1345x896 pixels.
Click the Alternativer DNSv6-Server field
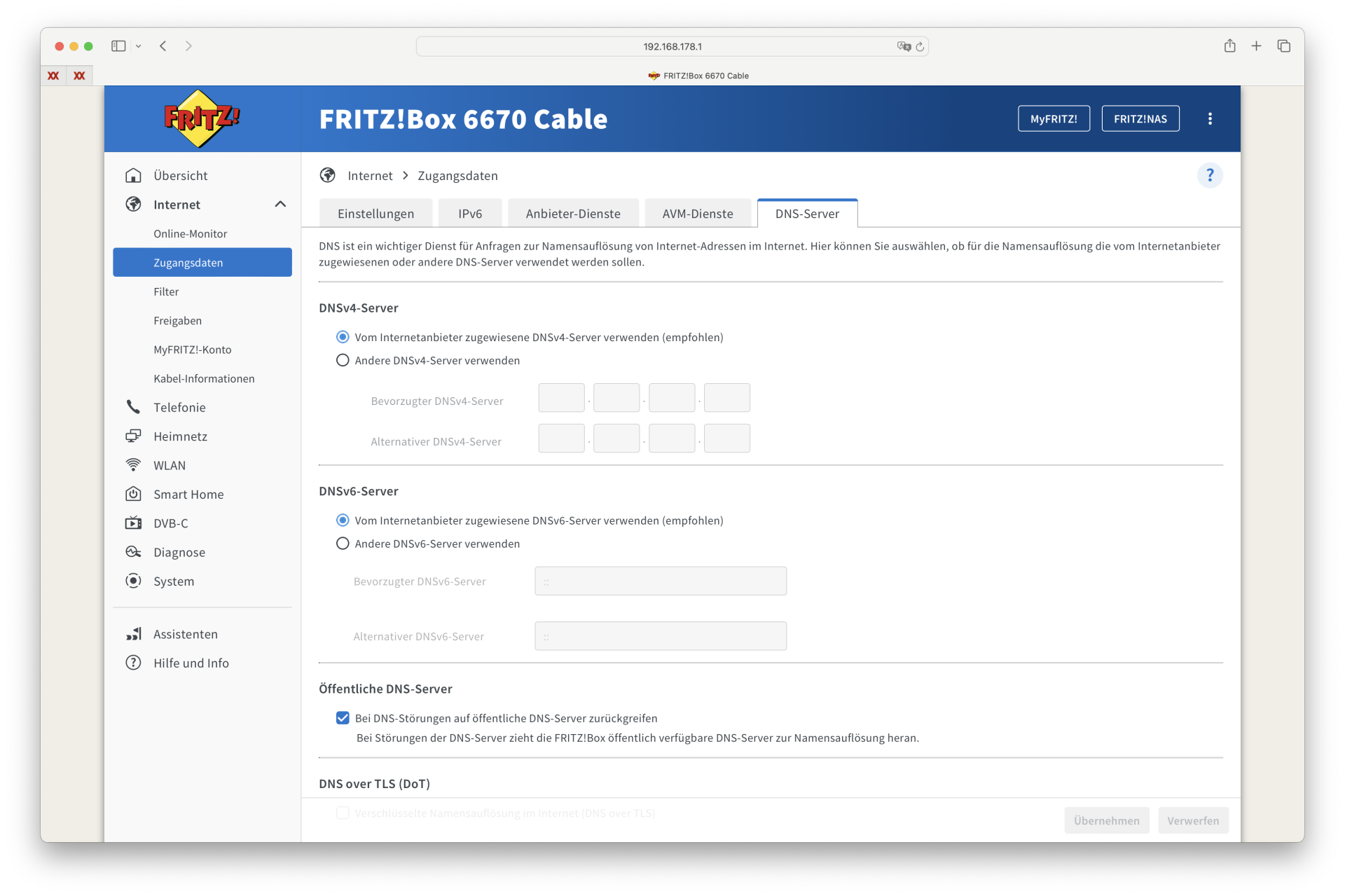click(x=661, y=636)
